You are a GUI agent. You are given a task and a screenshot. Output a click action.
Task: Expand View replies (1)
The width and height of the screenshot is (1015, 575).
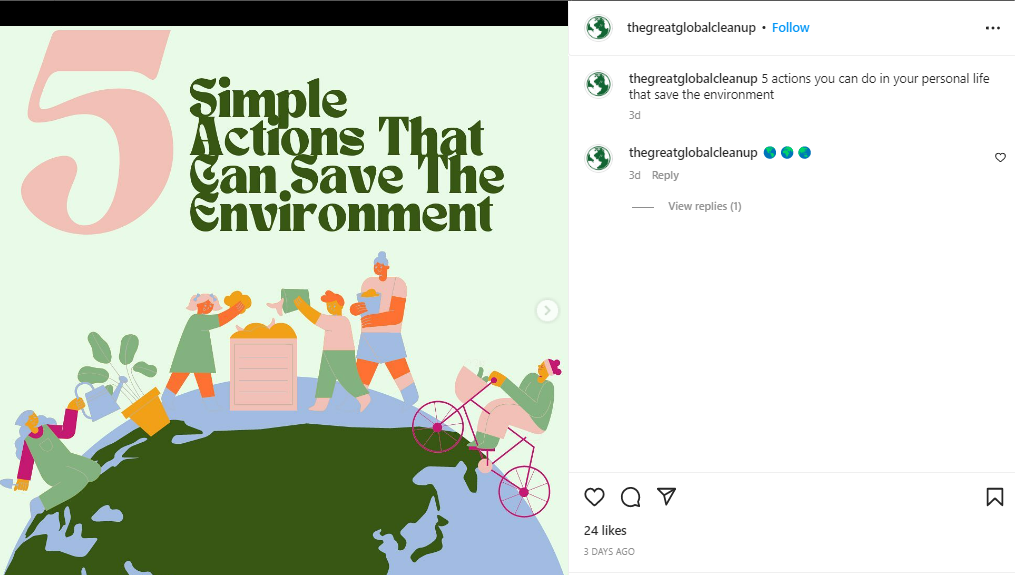(704, 206)
